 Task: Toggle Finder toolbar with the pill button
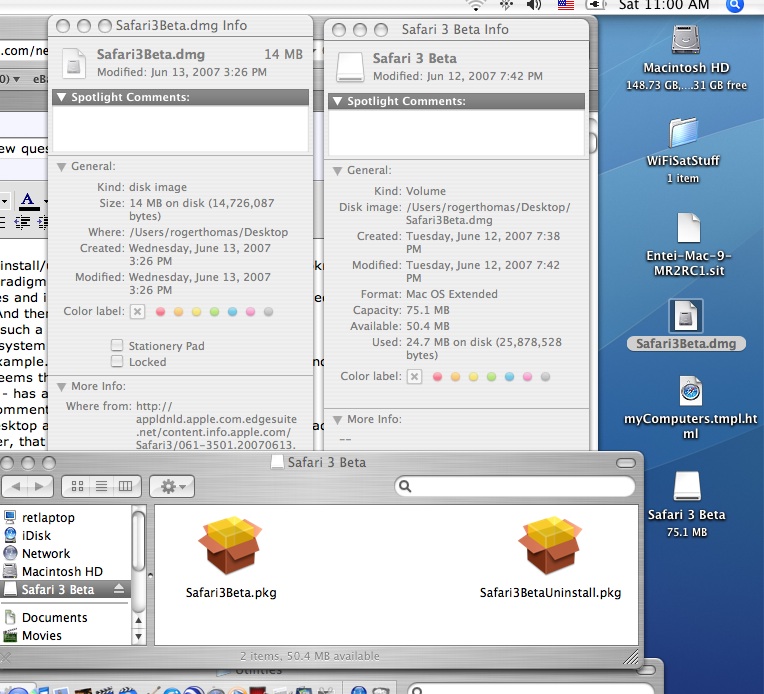(x=626, y=463)
